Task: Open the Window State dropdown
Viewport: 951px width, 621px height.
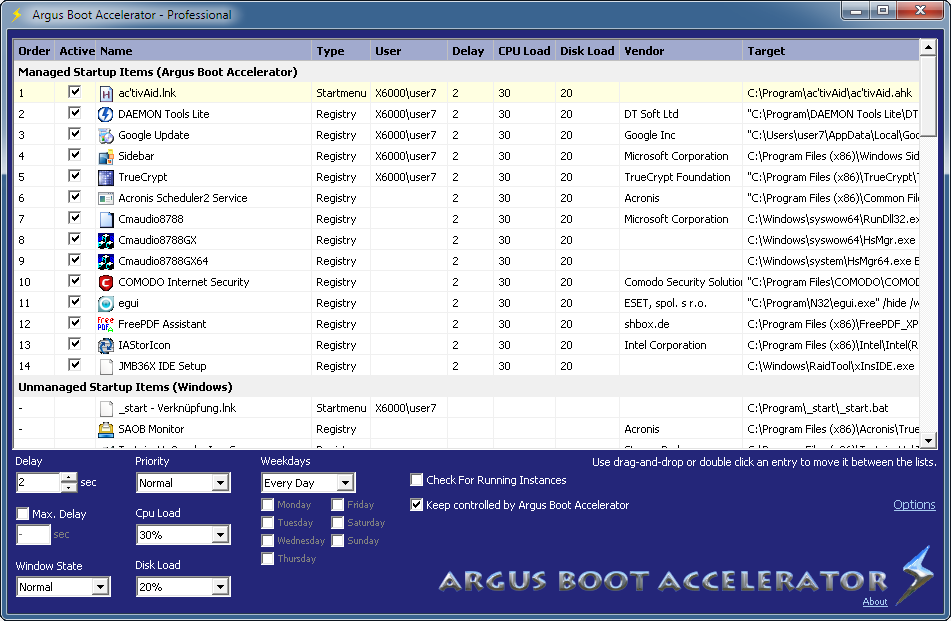Action: [x=100, y=588]
